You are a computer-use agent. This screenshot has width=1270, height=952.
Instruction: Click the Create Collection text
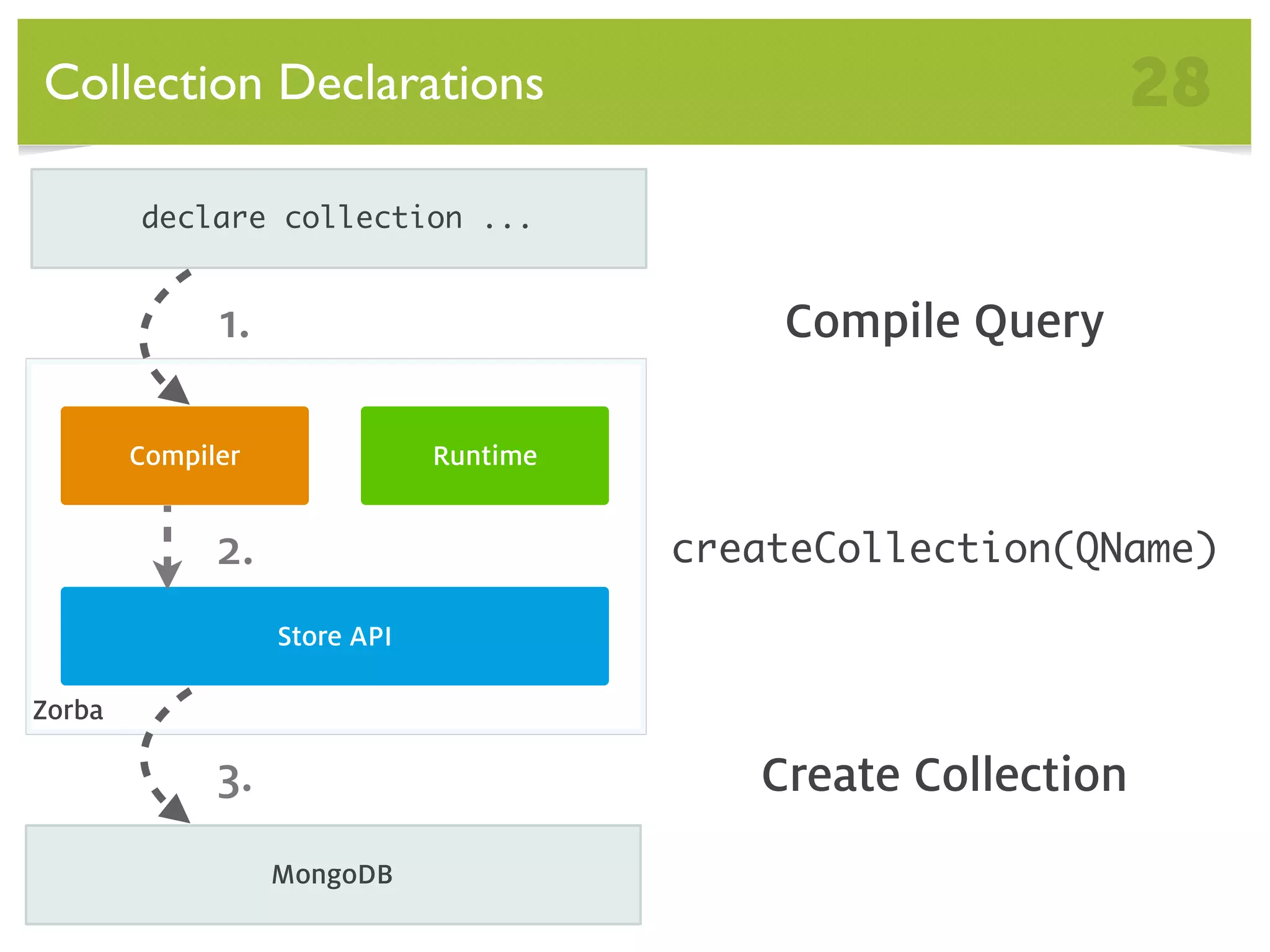944,775
